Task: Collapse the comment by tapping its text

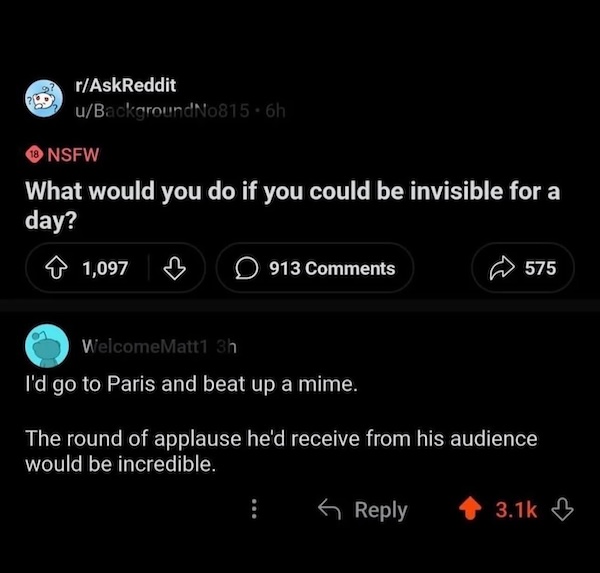Action: 281,424
